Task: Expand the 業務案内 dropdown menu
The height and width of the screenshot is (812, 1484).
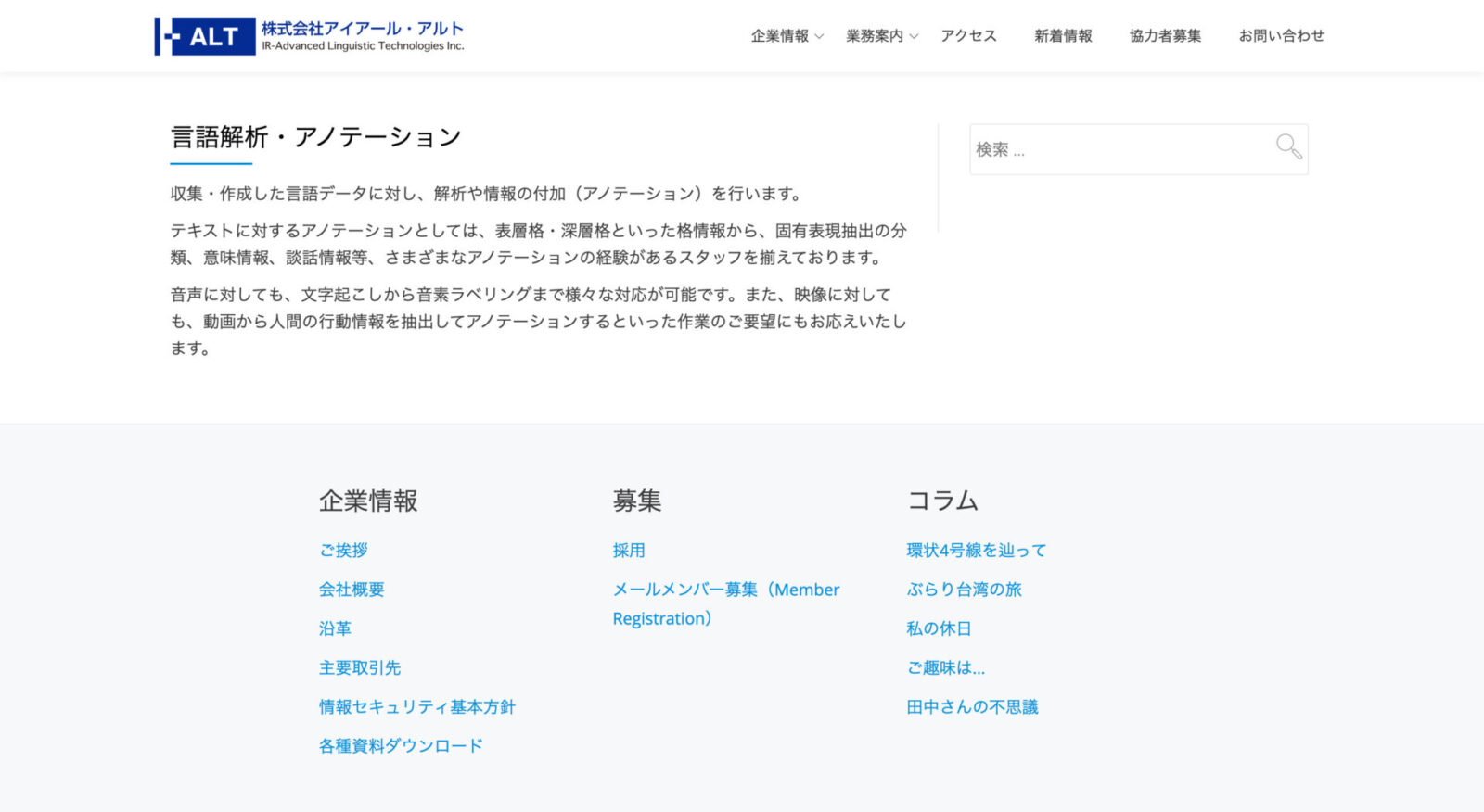Action: (x=880, y=36)
